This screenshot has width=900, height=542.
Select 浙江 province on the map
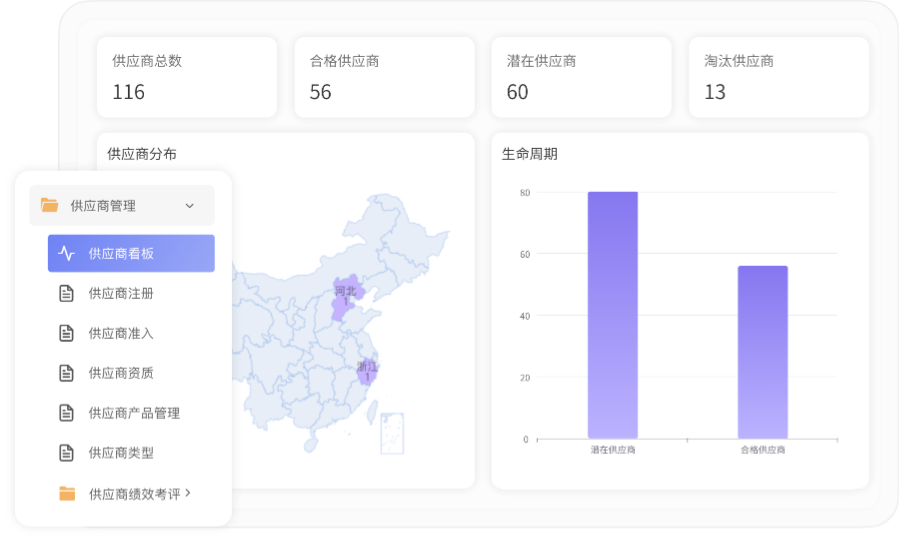pyautogui.click(x=367, y=371)
